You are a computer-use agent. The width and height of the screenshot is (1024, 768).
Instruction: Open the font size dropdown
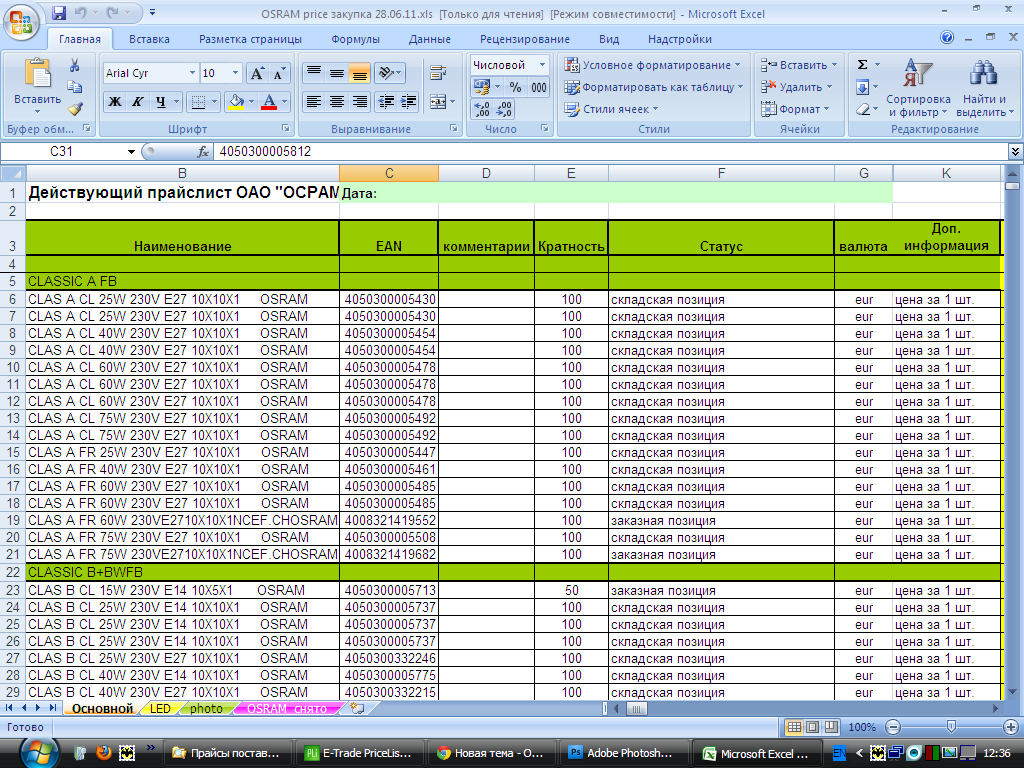coord(236,73)
